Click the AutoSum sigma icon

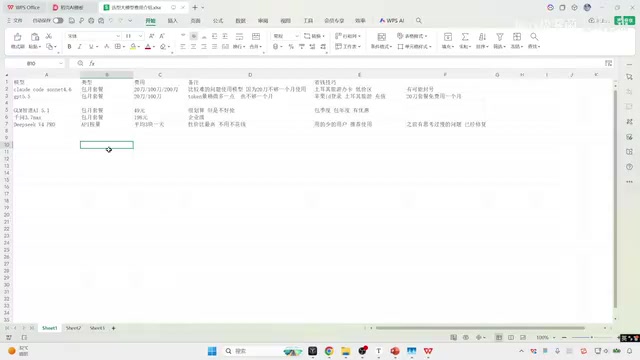(465, 37)
